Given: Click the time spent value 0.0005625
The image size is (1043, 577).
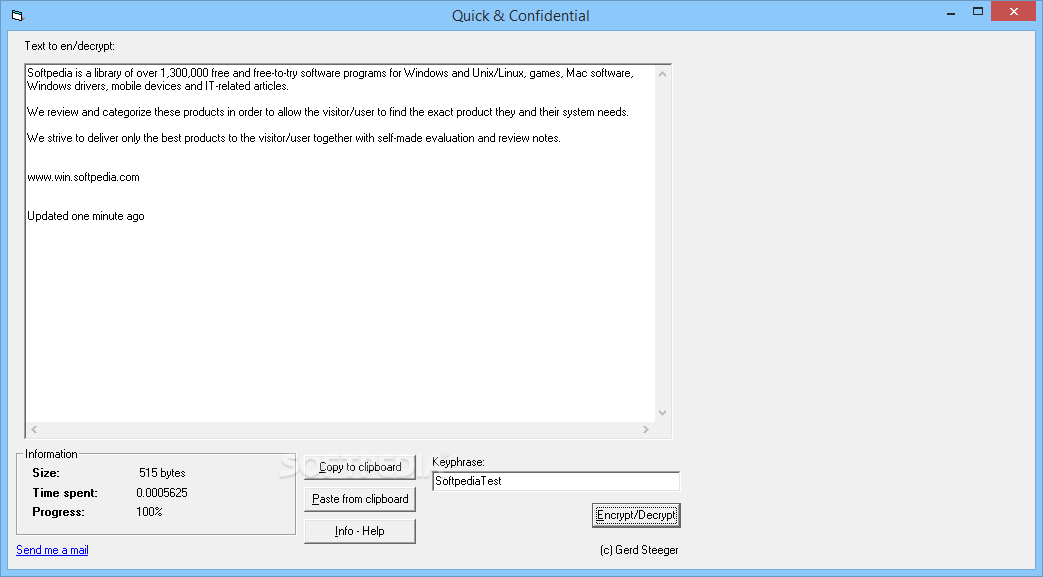Looking at the screenshot, I should (162, 493).
